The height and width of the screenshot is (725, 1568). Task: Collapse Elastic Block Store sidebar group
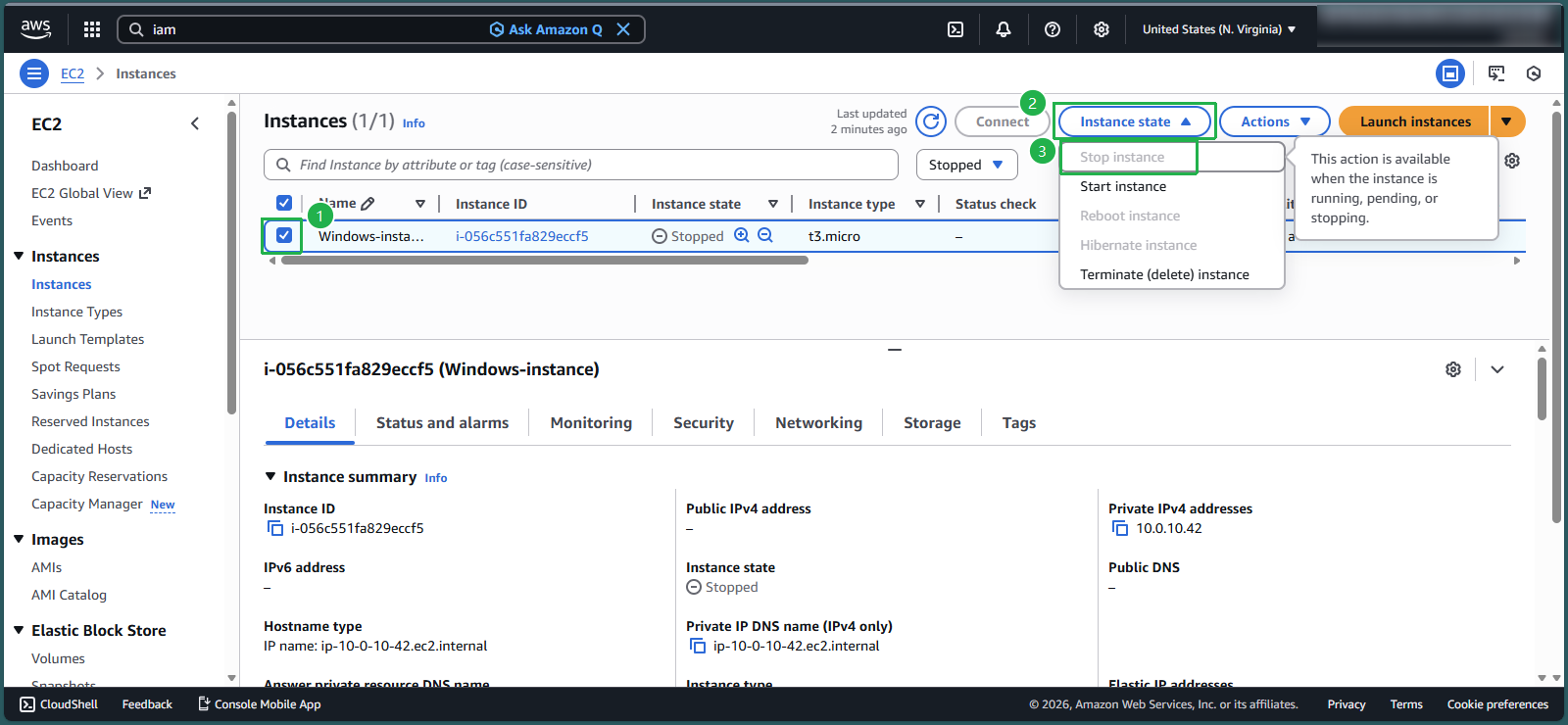[19, 630]
